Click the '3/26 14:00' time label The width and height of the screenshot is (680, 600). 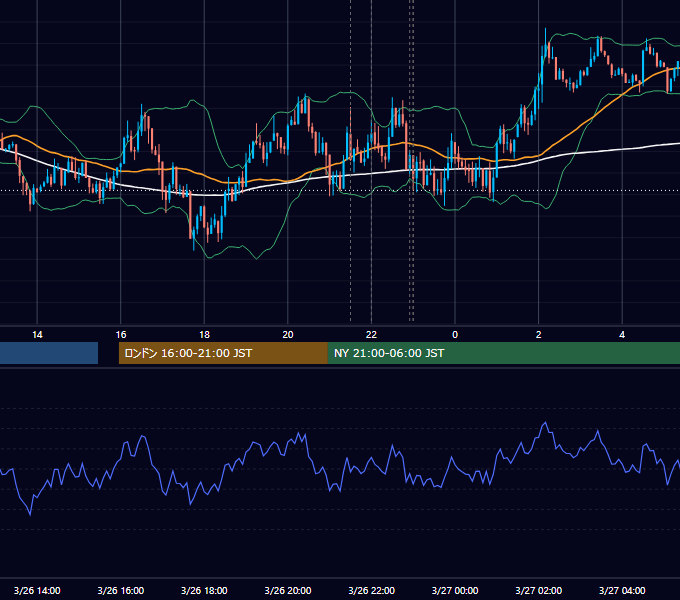[x=37, y=590]
